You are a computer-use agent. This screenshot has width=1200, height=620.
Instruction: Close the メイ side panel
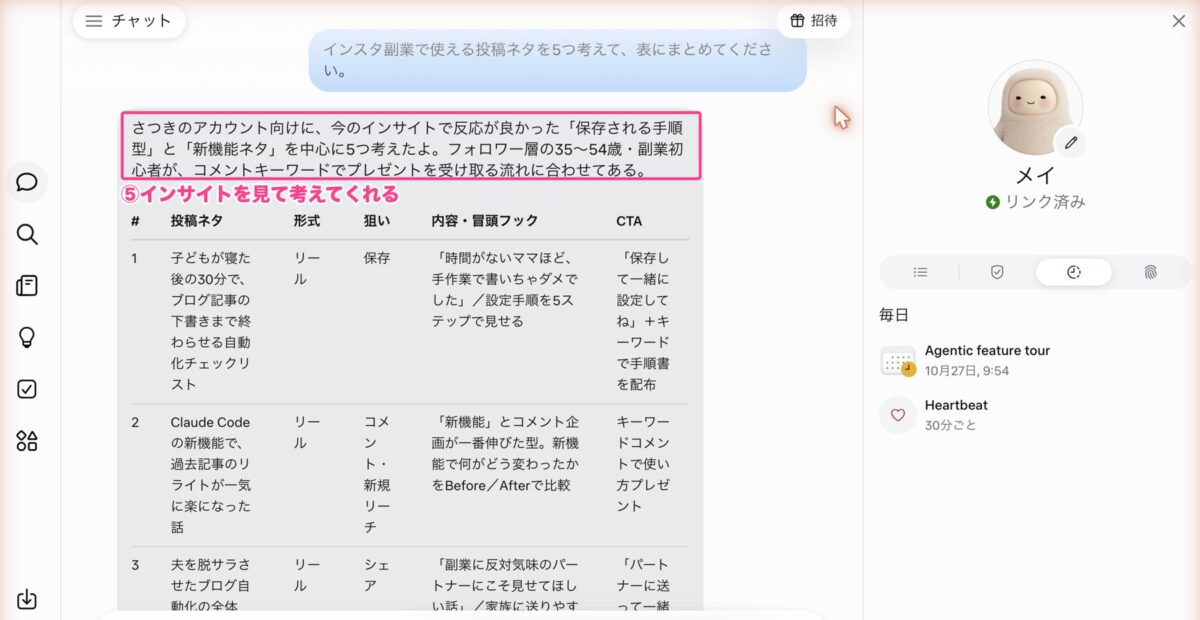point(1178,21)
